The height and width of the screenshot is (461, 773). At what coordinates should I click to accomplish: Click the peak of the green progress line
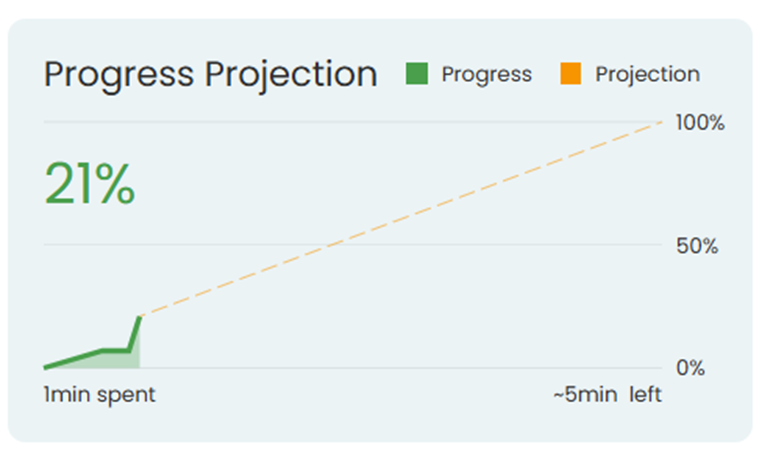pyautogui.click(x=140, y=317)
